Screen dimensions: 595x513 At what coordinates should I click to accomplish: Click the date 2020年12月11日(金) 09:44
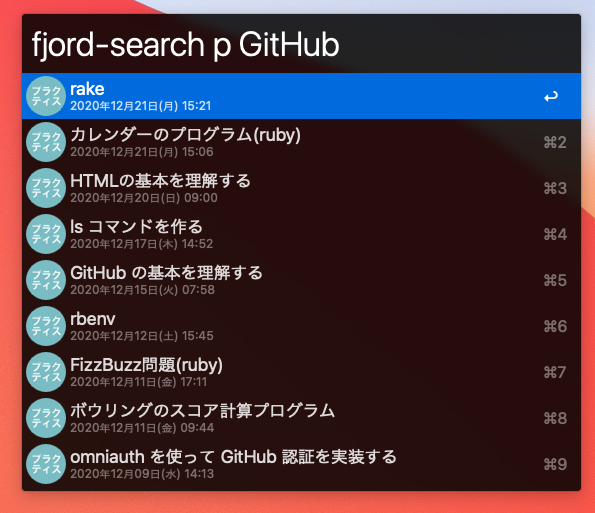[x=142, y=428]
